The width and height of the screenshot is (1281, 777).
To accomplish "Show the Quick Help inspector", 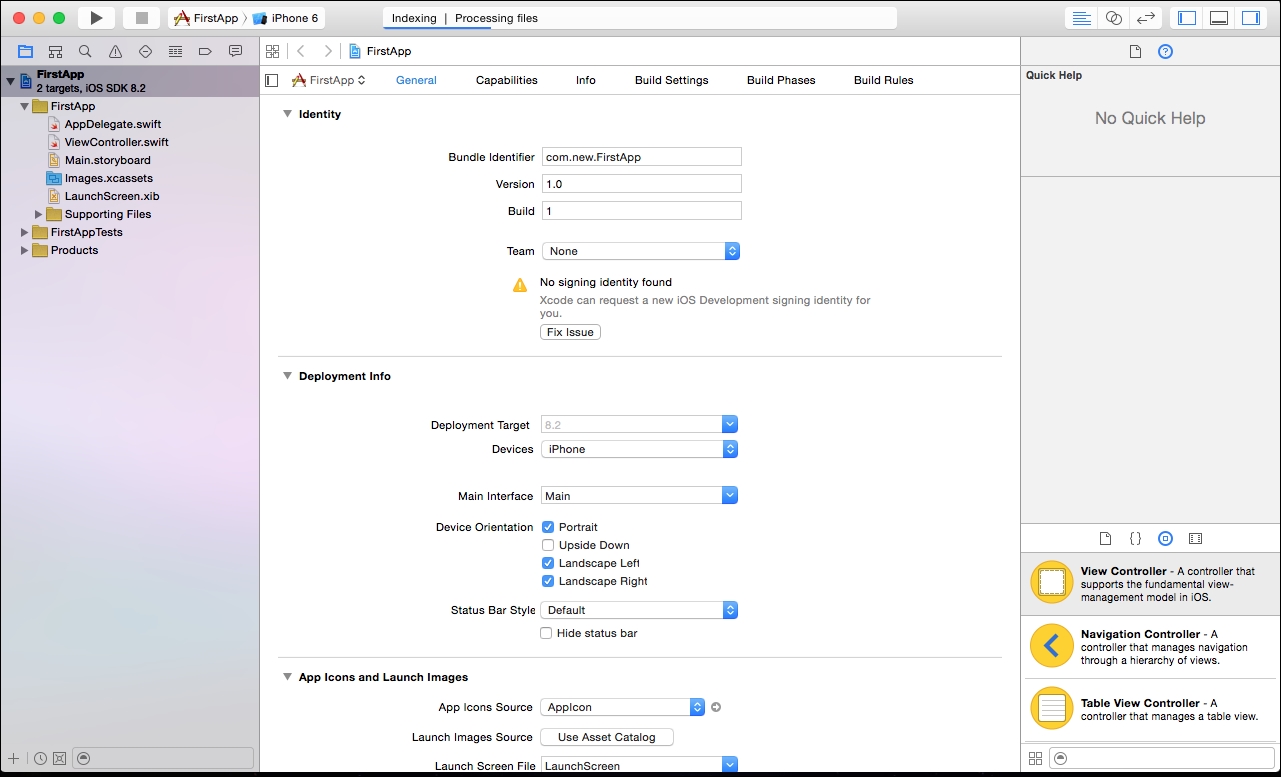I will tap(1165, 52).
